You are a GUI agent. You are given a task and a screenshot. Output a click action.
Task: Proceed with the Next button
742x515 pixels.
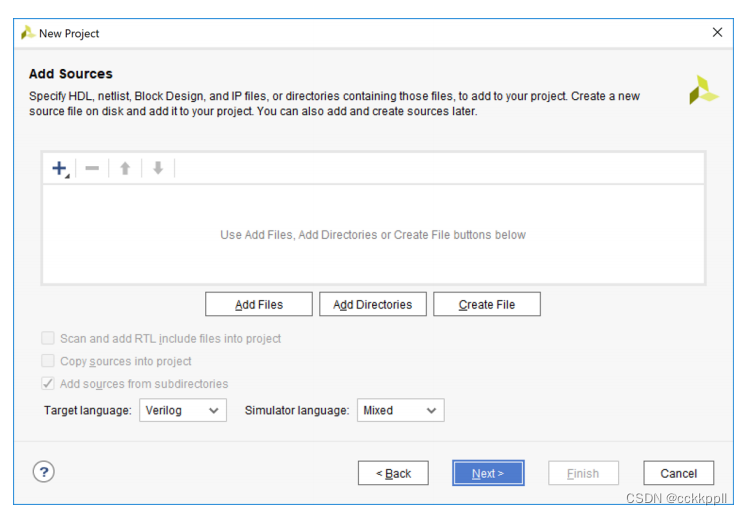(x=488, y=473)
